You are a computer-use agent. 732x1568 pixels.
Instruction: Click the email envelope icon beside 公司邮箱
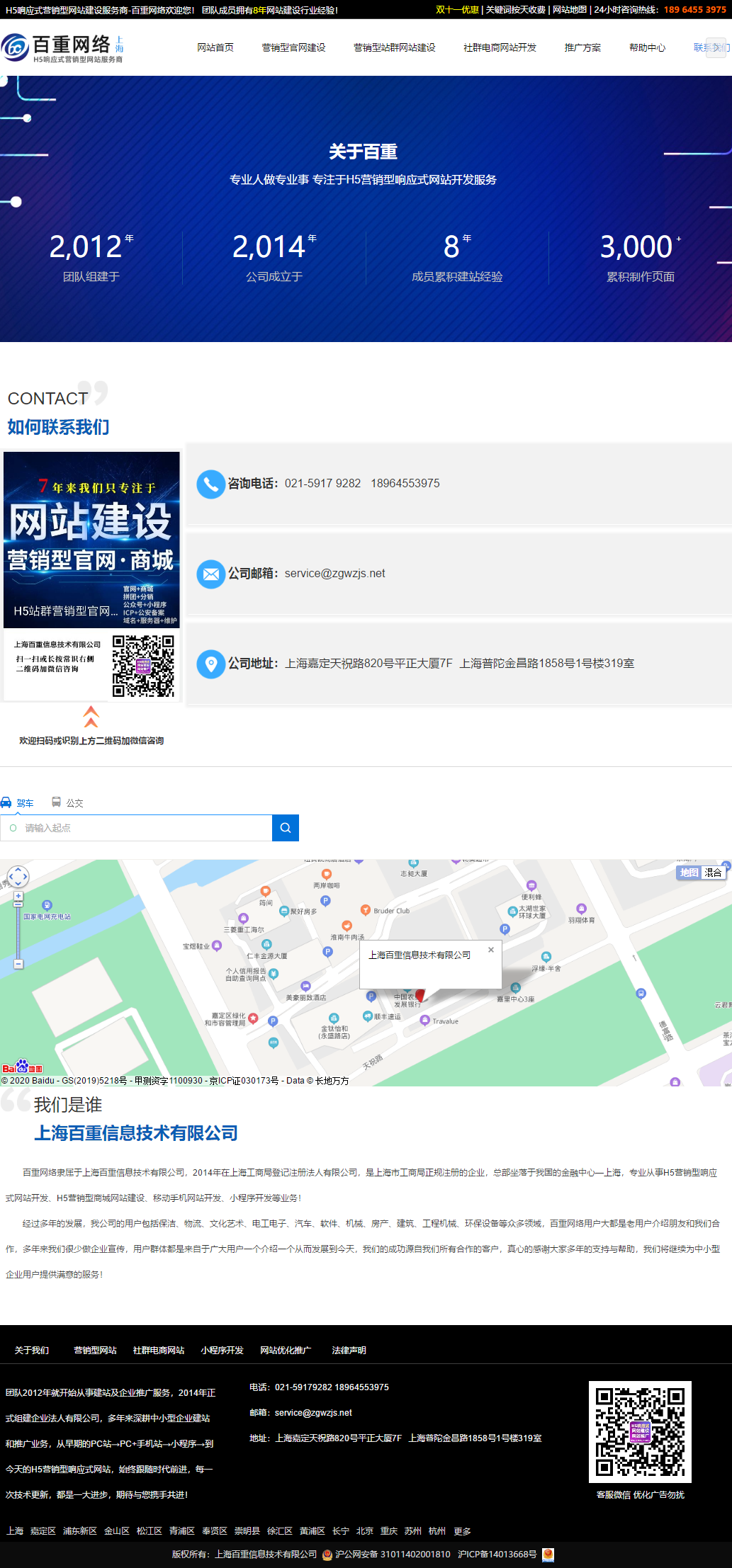pos(210,574)
